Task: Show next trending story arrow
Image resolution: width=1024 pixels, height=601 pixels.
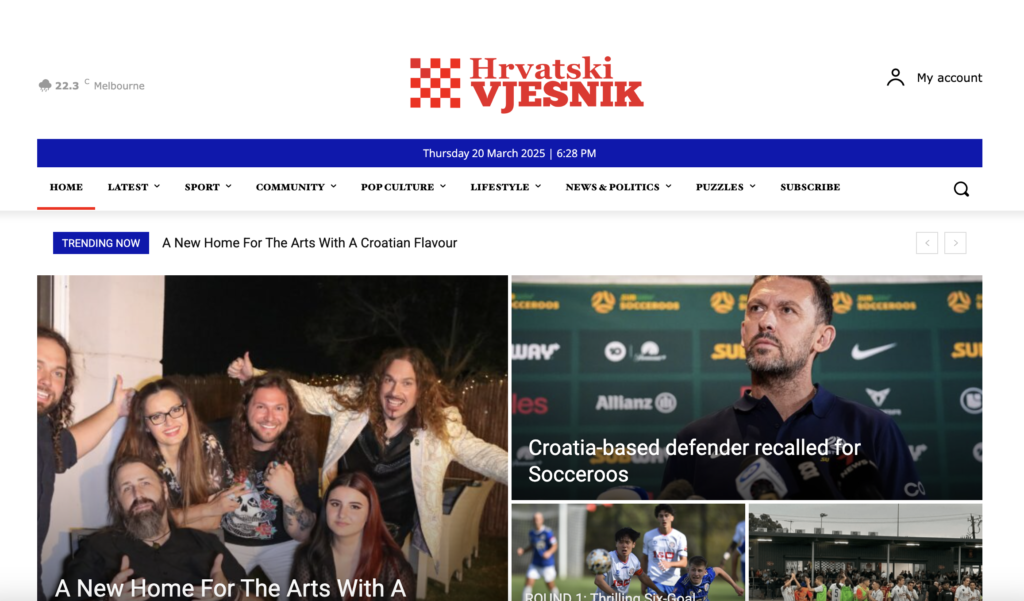Action: [x=955, y=243]
